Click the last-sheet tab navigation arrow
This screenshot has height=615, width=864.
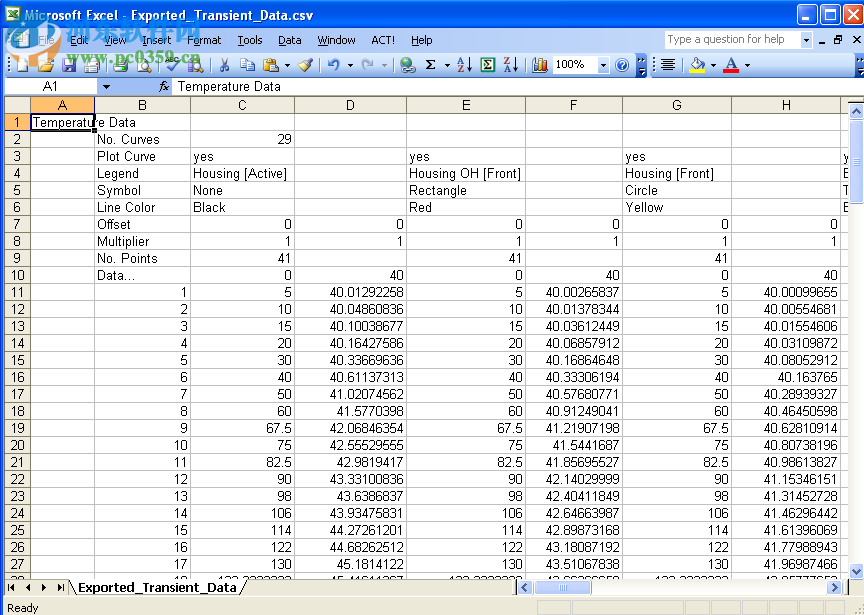pos(61,587)
